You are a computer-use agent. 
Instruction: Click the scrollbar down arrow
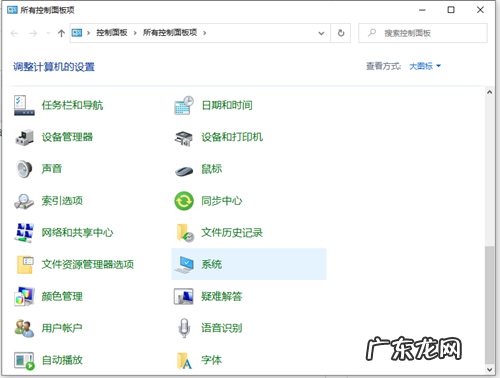[x=489, y=369]
